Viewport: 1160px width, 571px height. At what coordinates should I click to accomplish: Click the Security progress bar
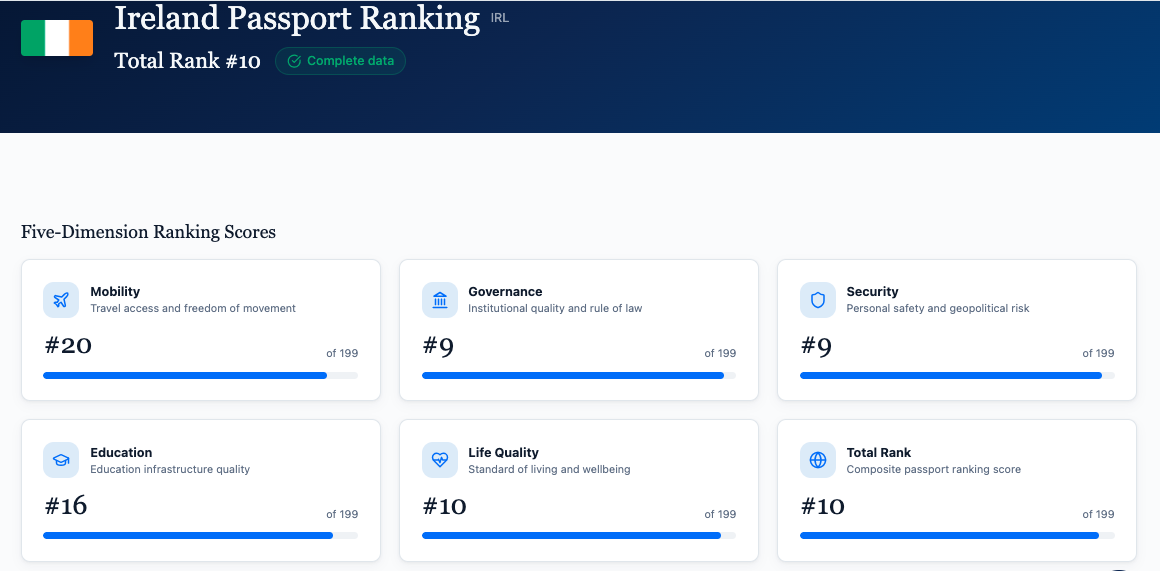point(957,375)
